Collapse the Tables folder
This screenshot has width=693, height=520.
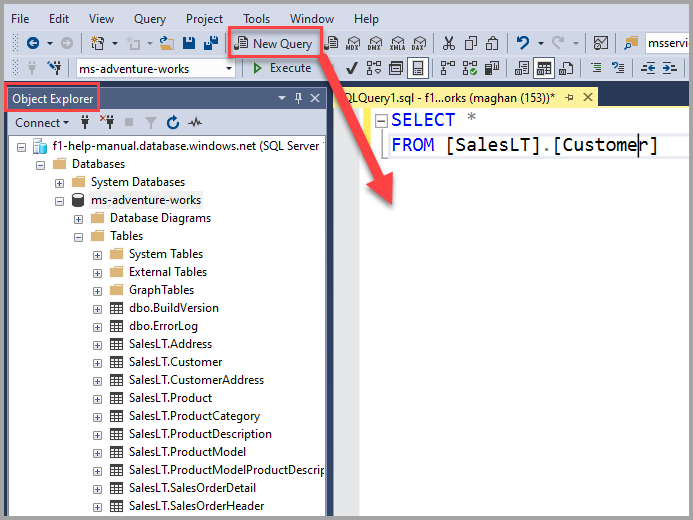click(x=78, y=237)
